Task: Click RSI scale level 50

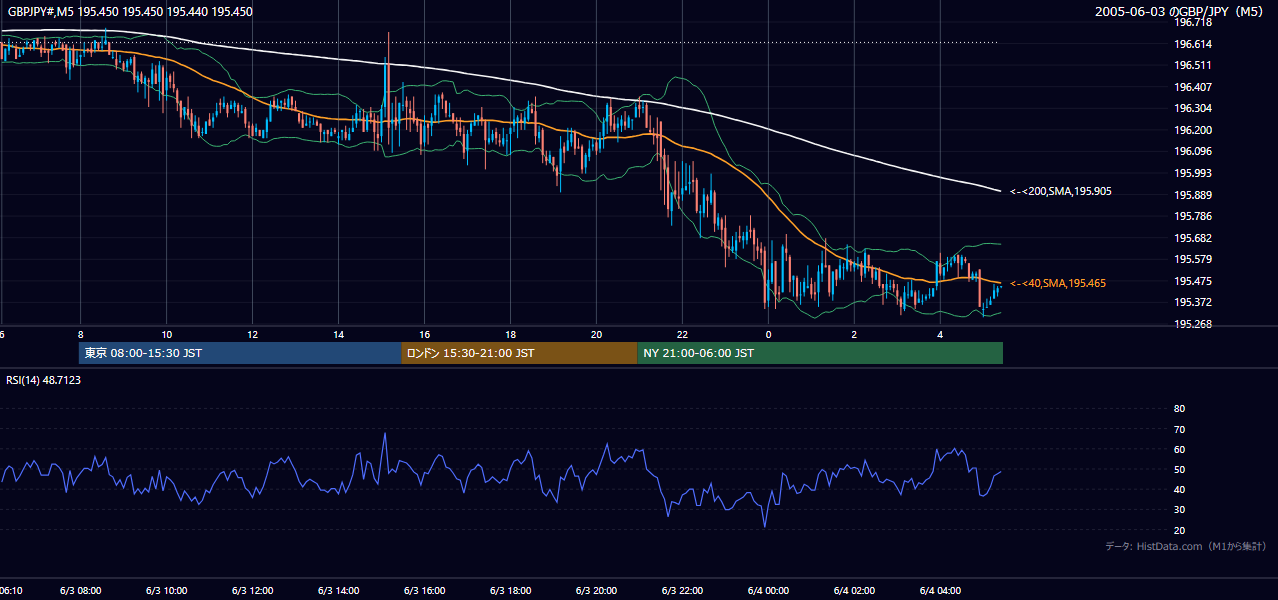Action: [1180, 469]
